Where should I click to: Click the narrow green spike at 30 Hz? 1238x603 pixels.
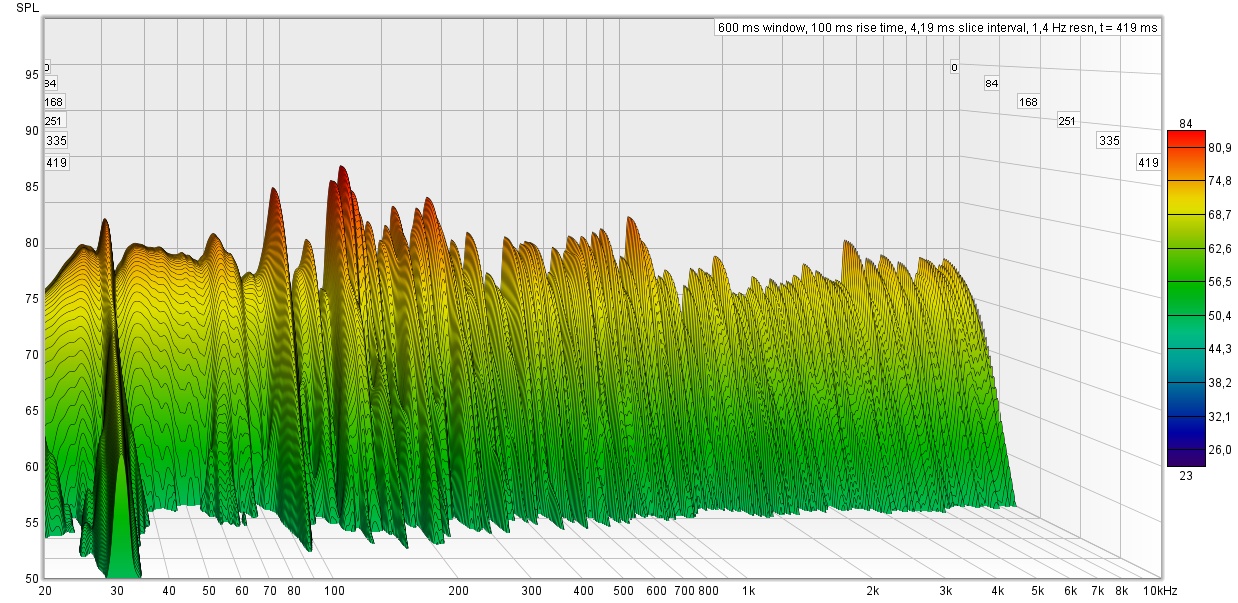tap(121, 500)
